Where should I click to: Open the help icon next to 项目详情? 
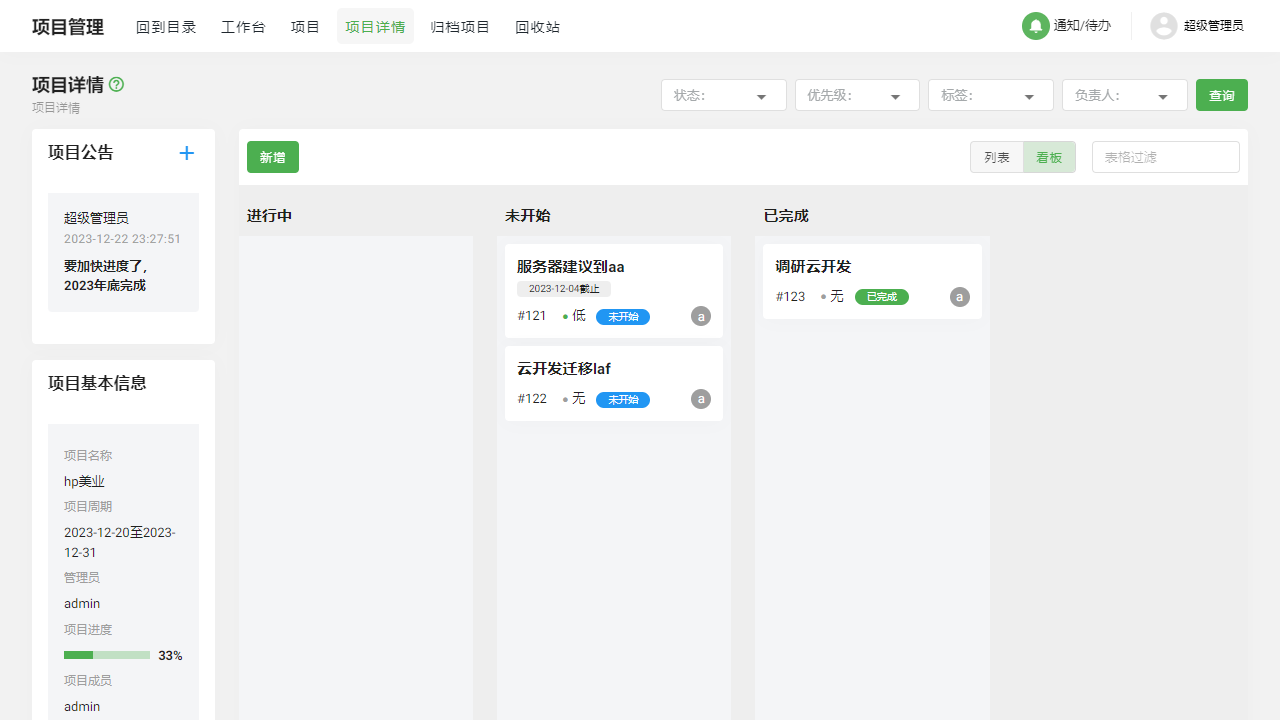[x=116, y=85]
